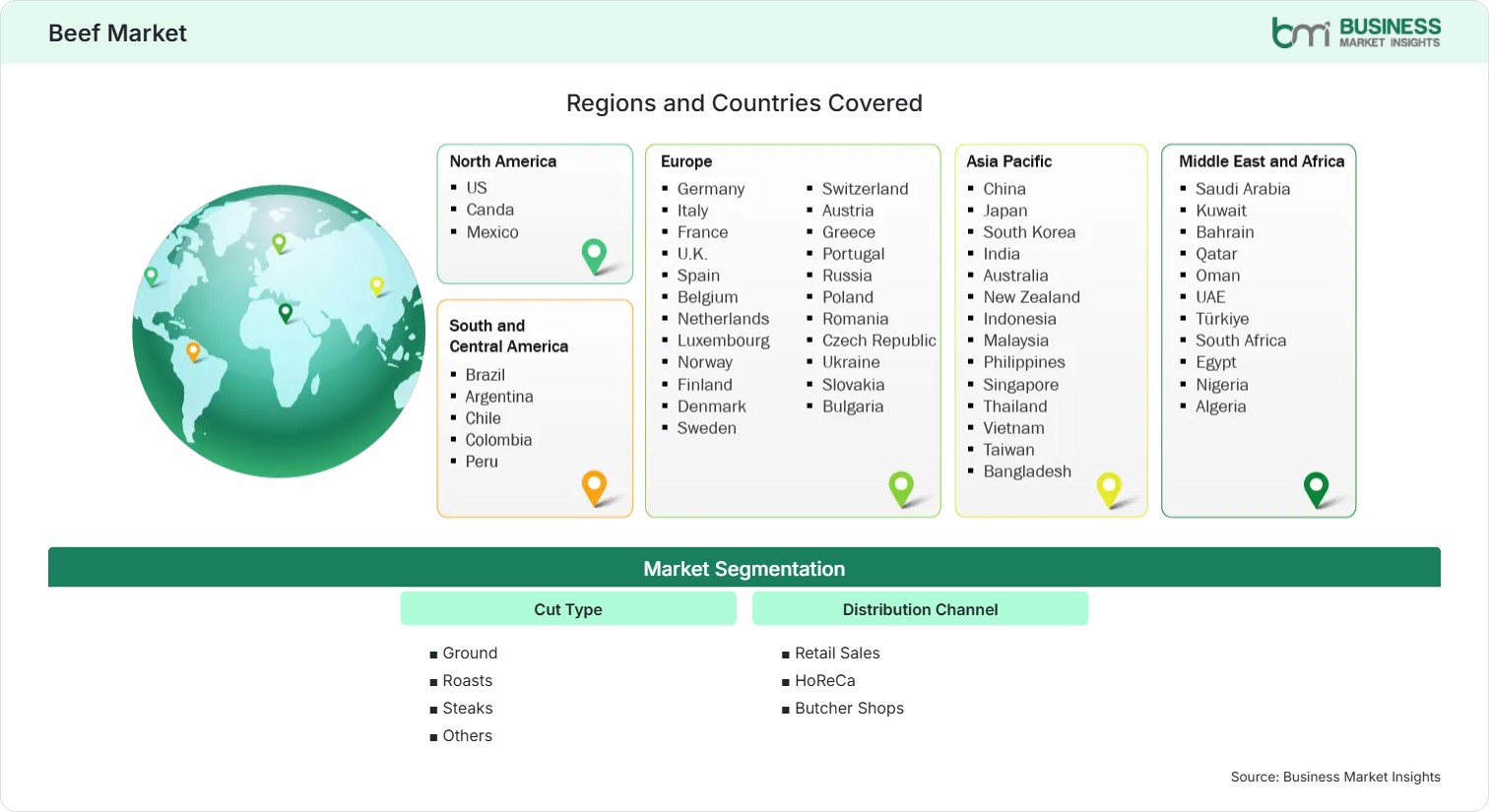Click 'Others' under Cut Type
The height and width of the screenshot is (812, 1489).
pyautogui.click(x=468, y=736)
